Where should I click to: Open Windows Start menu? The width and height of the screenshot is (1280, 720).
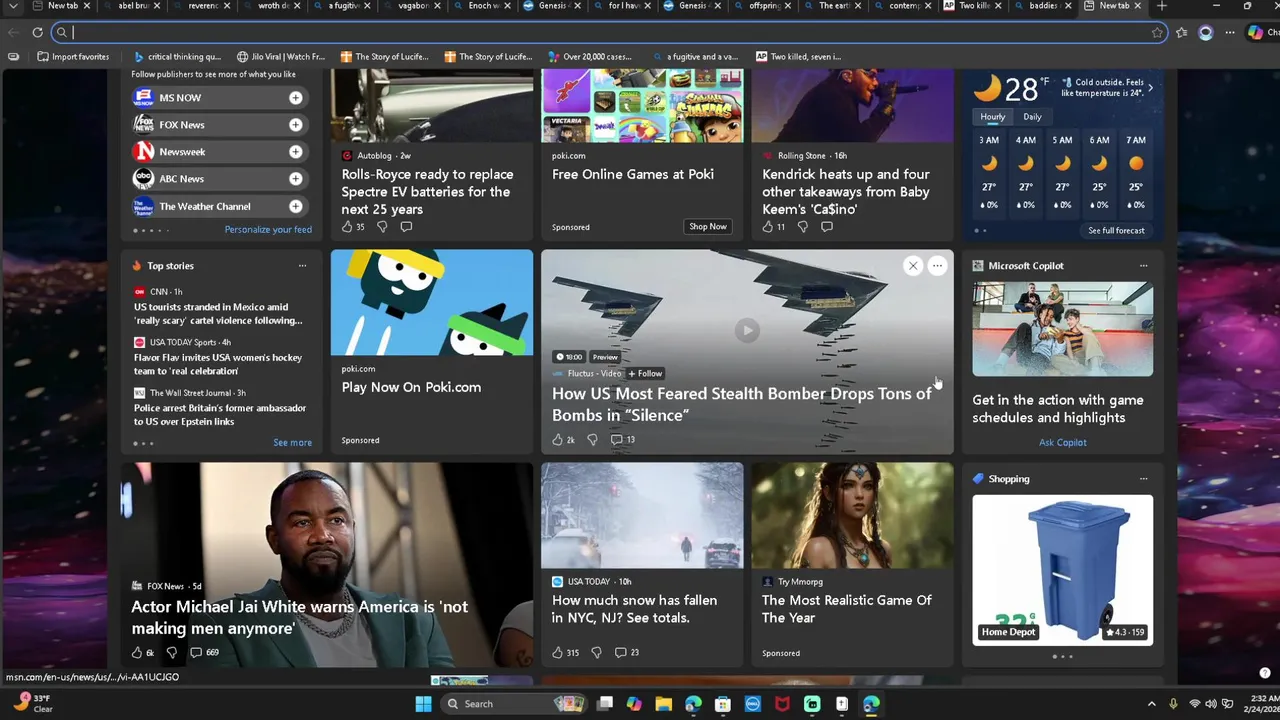click(423, 704)
